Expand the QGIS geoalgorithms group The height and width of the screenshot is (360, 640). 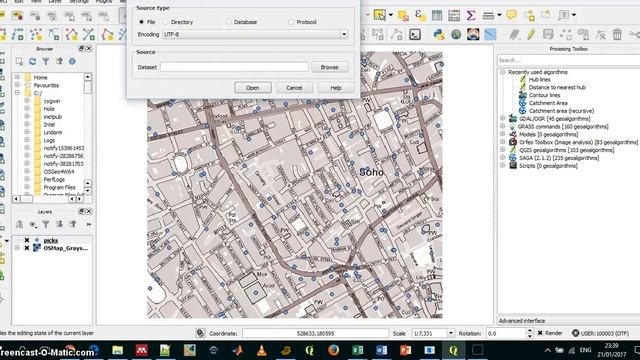tap(502, 150)
